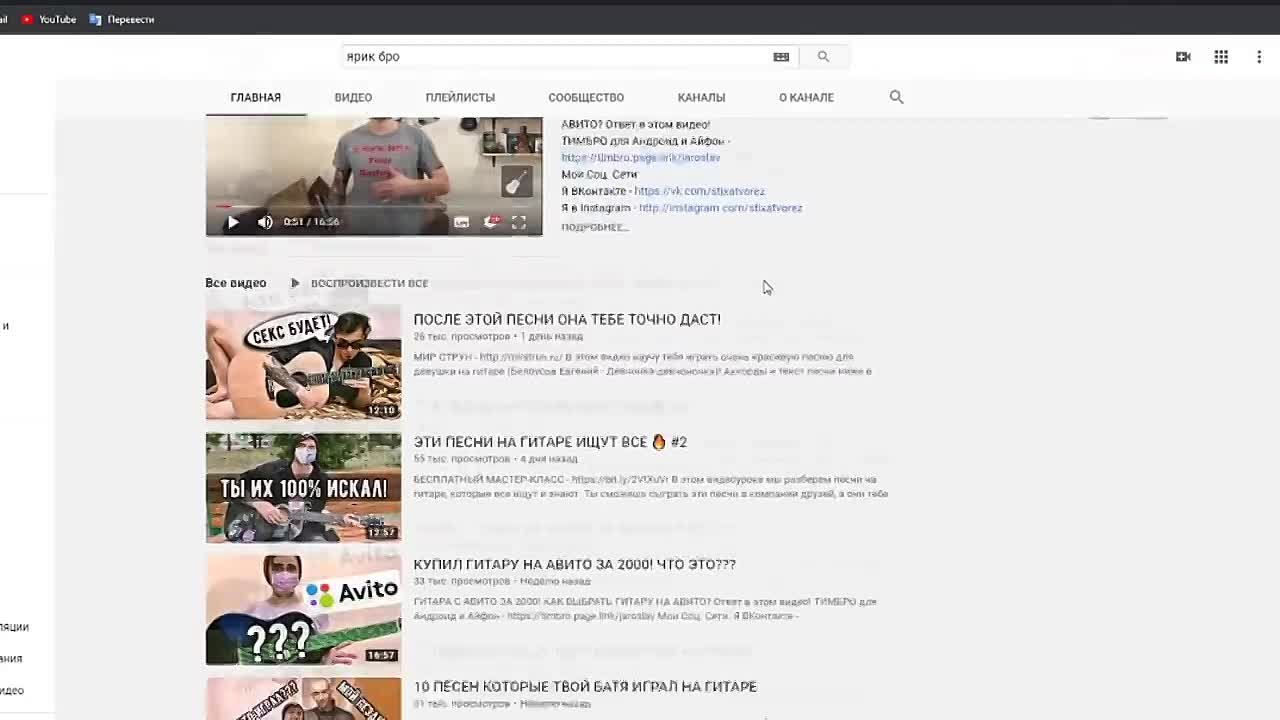Open the YouTube apps grid
This screenshot has height=720, width=1280.
1221,57
